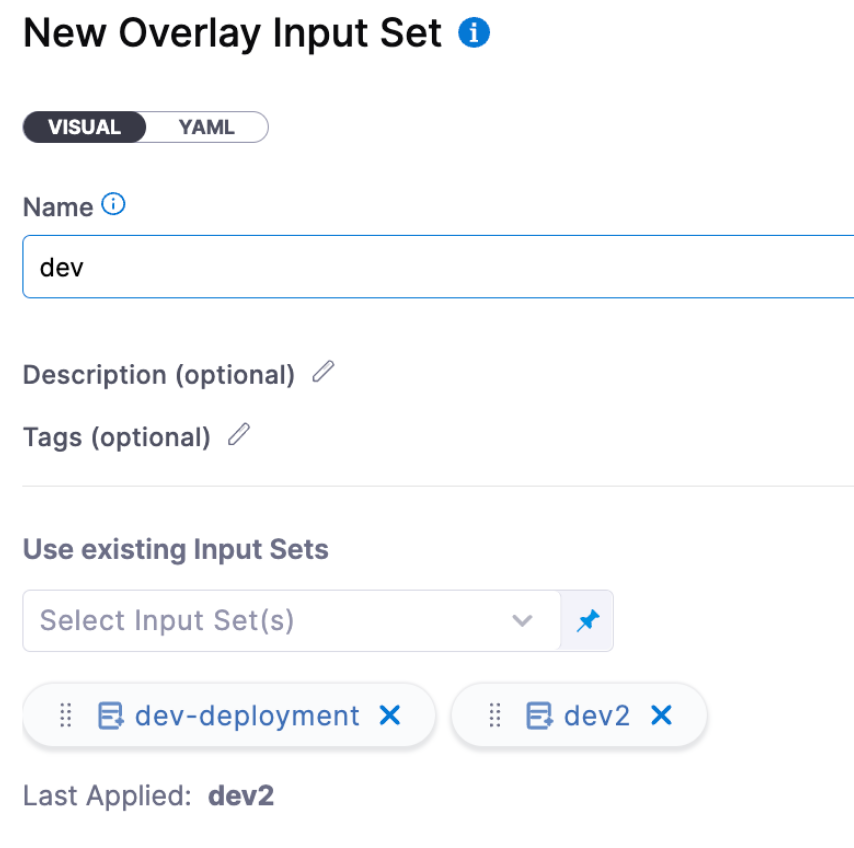
Task: Switch to the YAML view
Action: click(206, 127)
